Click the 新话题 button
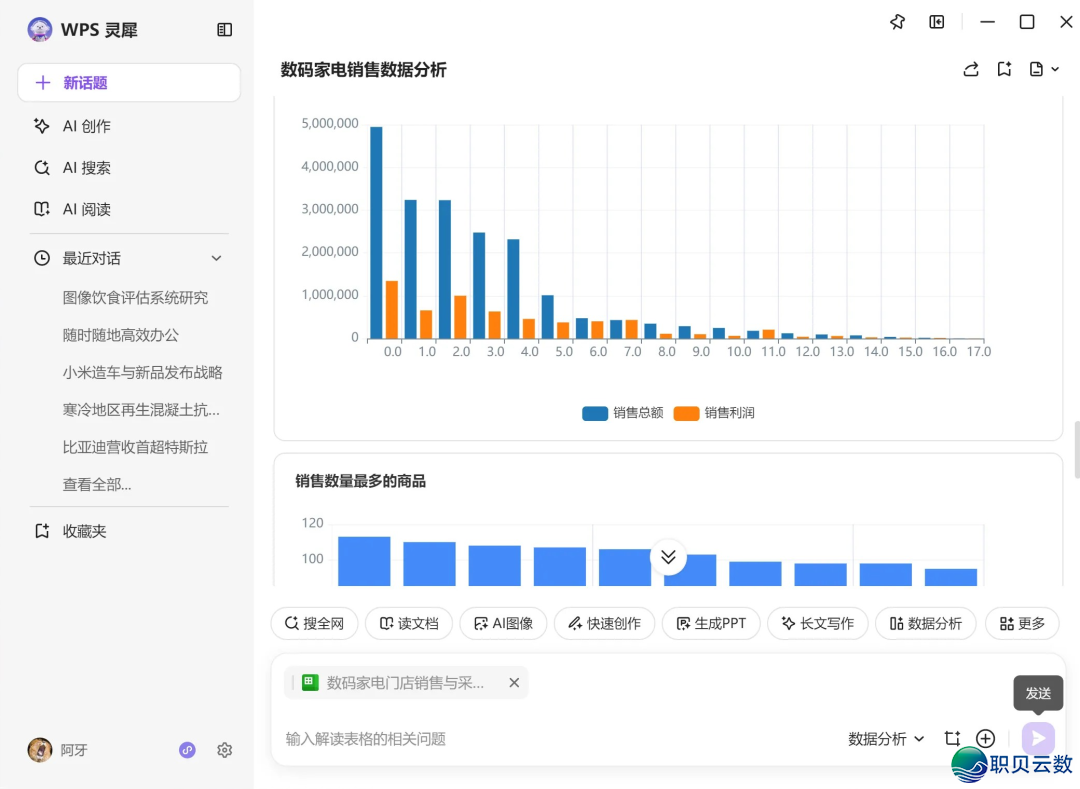The width and height of the screenshot is (1080, 789). pyautogui.click(x=129, y=83)
